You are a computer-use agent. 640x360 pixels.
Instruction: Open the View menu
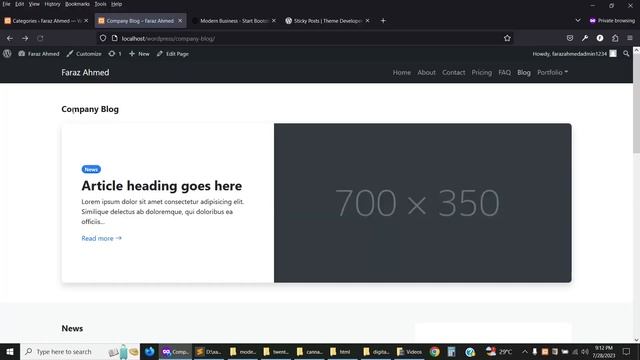[x=34, y=4]
